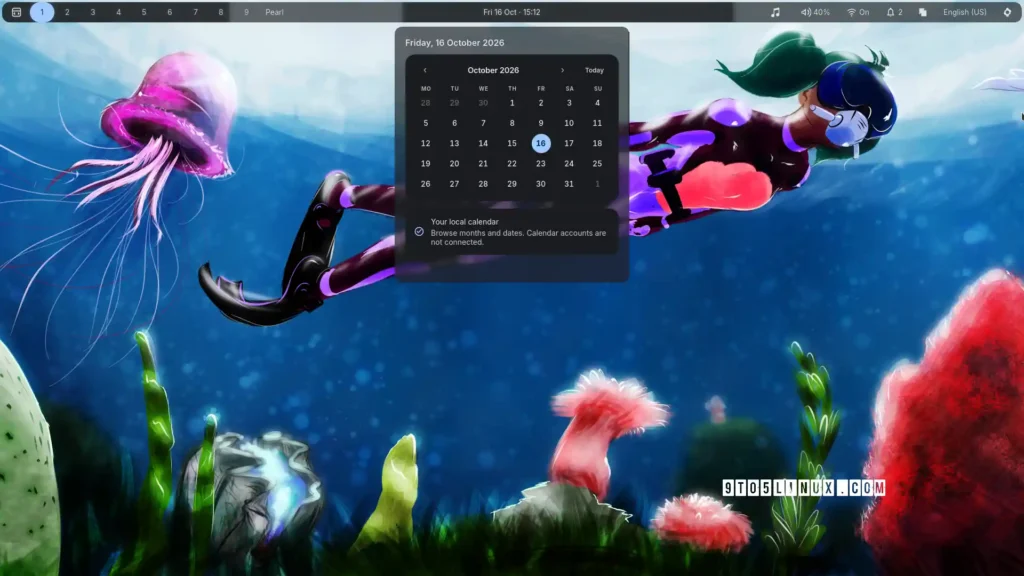This screenshot has height=576, width=1024.
Task: Select date 18 in the calendar
Action: point(597,143)
